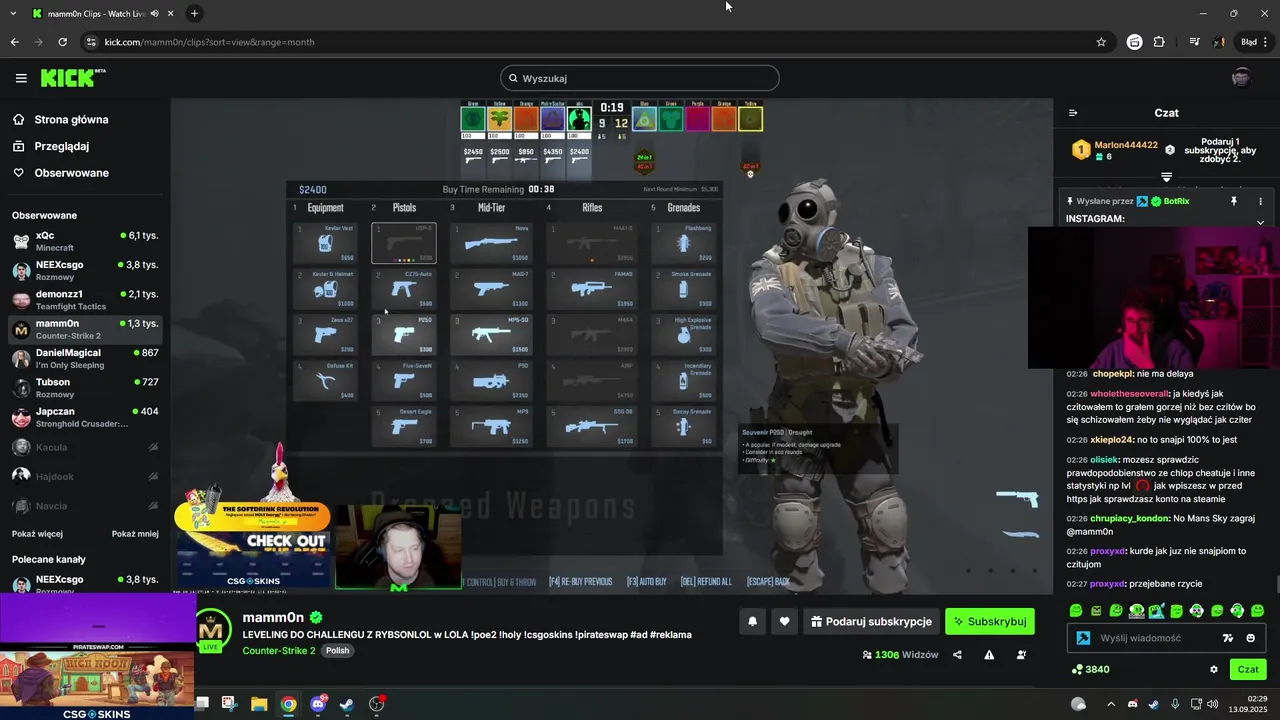The height and width of the screenshot is (720, 1280).
Task: Click BotRix username in pinned message
Action: [x=1176, y=201]
